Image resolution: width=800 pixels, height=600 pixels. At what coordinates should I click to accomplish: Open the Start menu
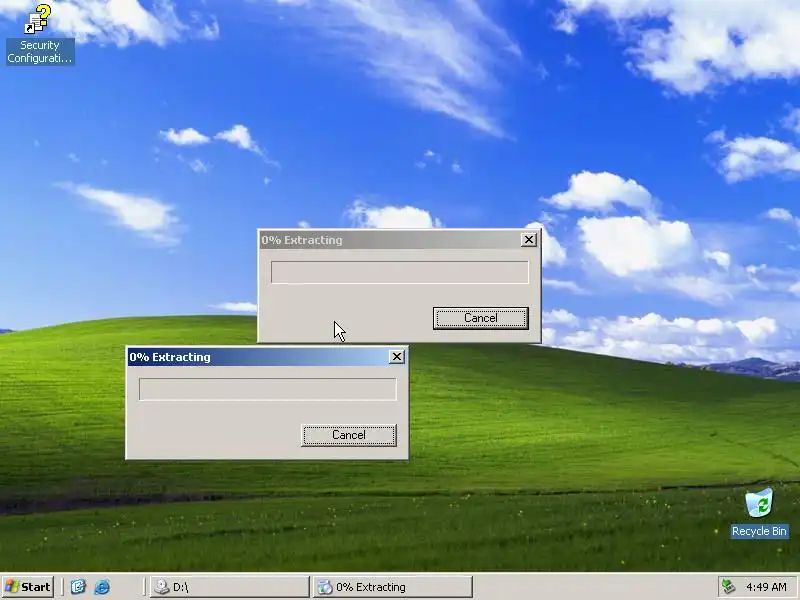(x=28, y=587)
